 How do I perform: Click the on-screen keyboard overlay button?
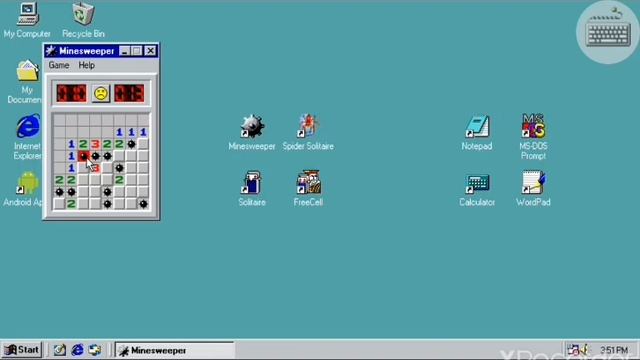tap(608, 32)
